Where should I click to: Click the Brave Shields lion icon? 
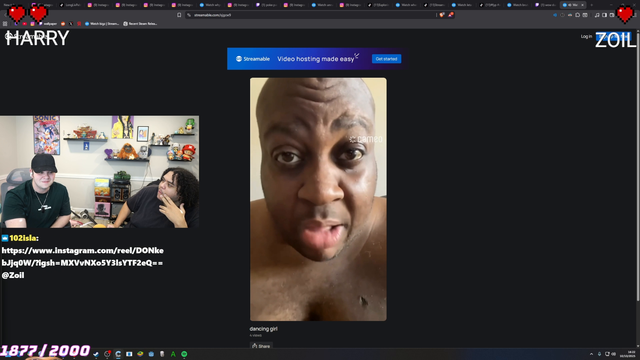click(x=442, y=15)
